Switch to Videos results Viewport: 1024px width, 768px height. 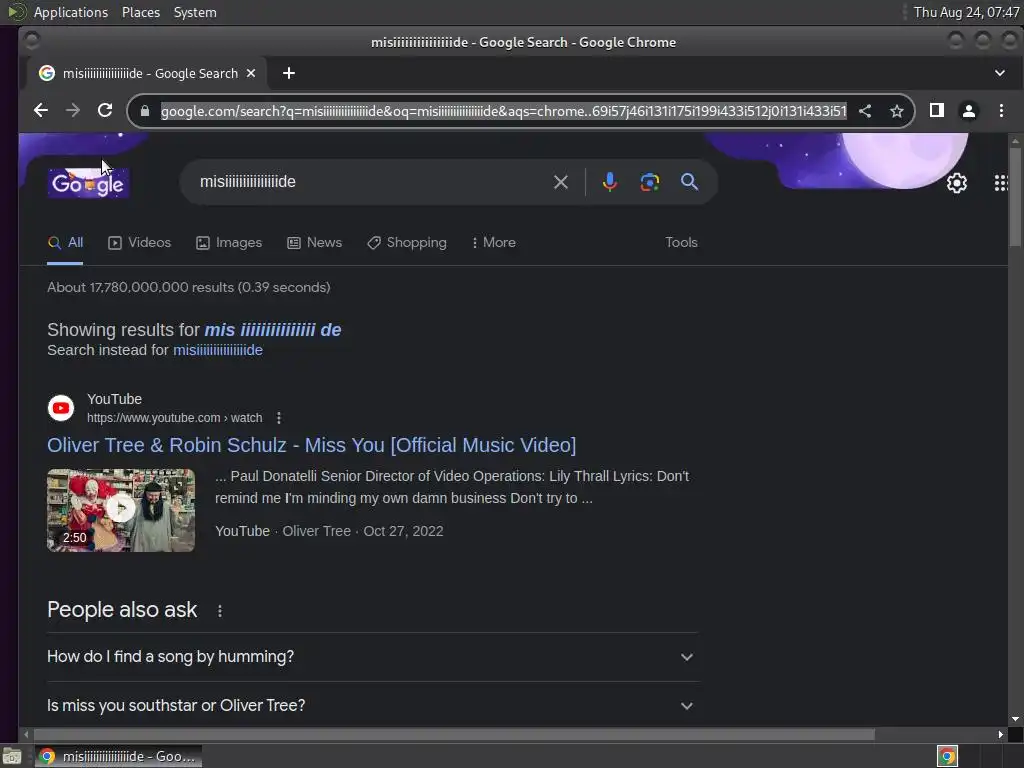[x=139, y=242]
